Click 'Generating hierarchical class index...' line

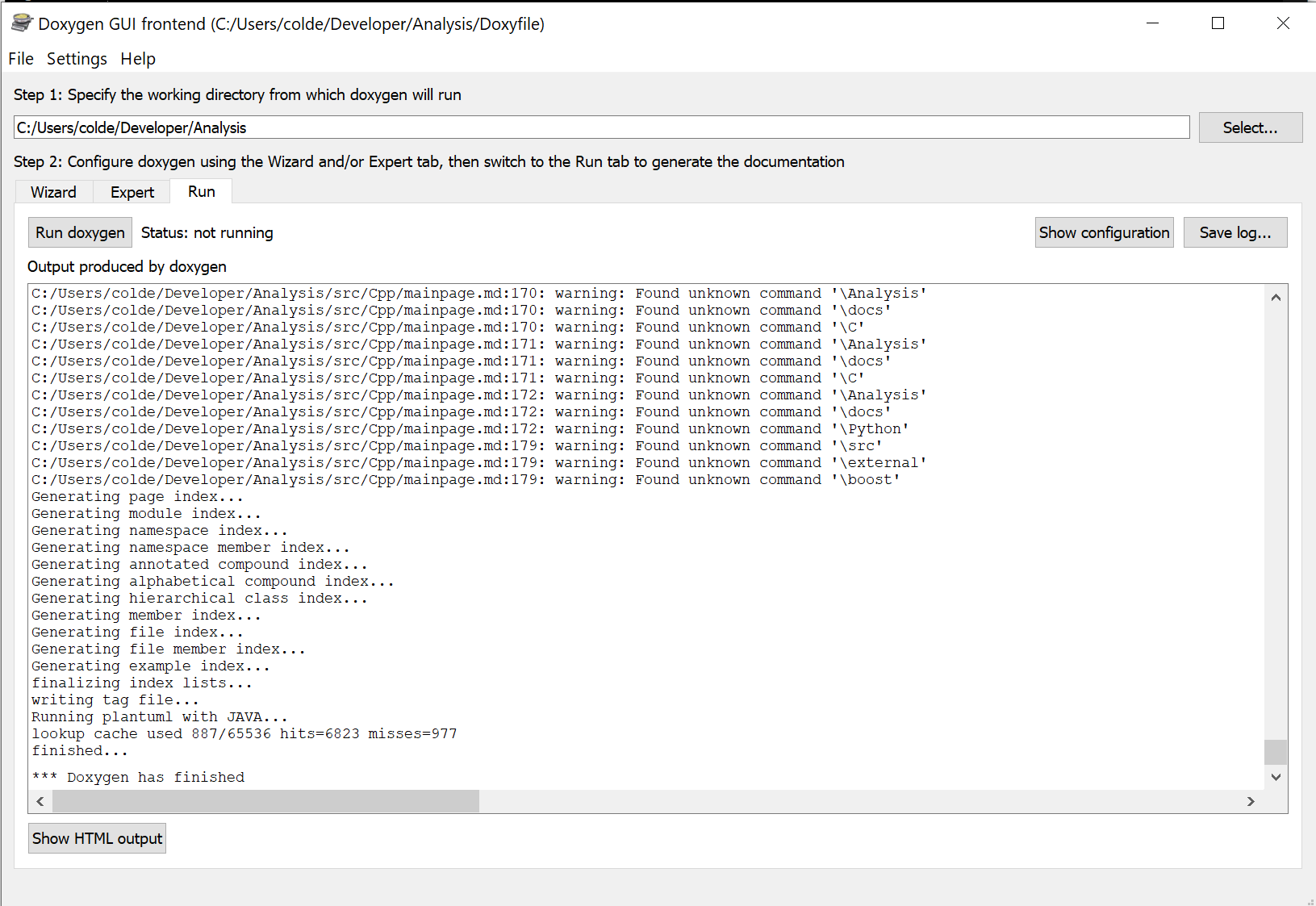coord(199,598)
